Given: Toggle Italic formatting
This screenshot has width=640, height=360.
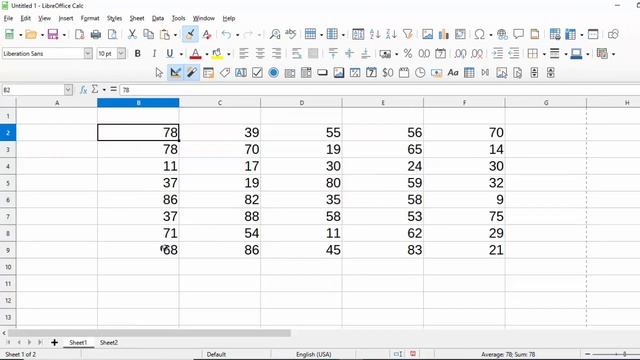Looking at the screenshot, I should tap(154, 53).
